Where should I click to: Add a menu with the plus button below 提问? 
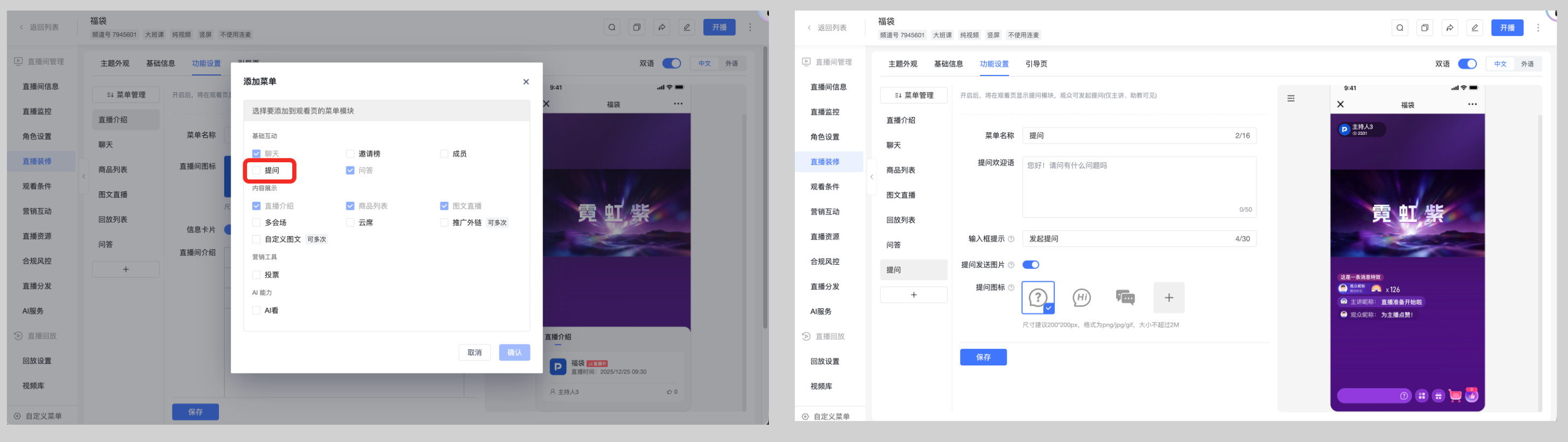913,295
